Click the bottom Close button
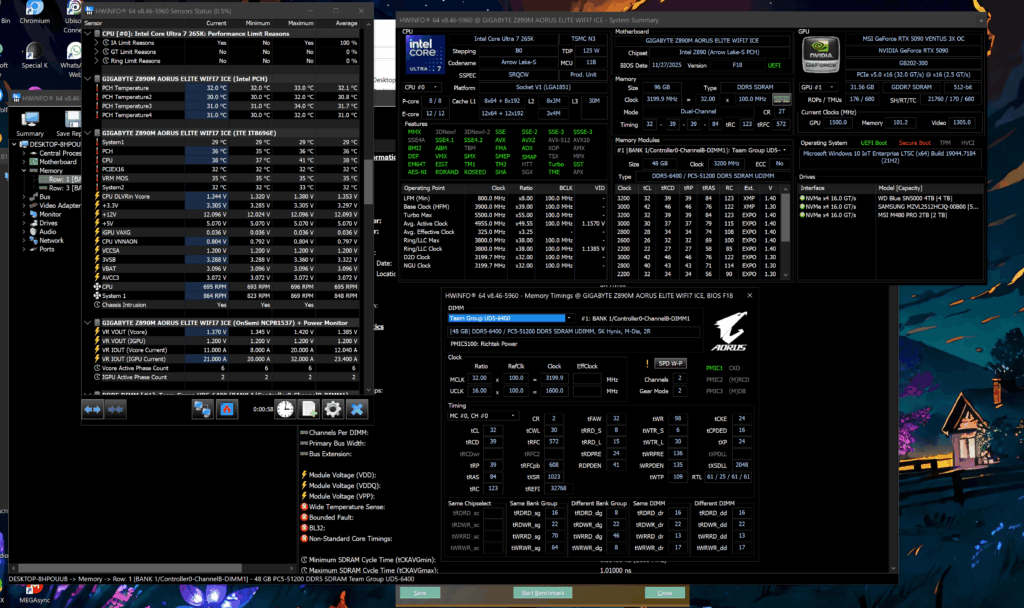 pos(665,593)
